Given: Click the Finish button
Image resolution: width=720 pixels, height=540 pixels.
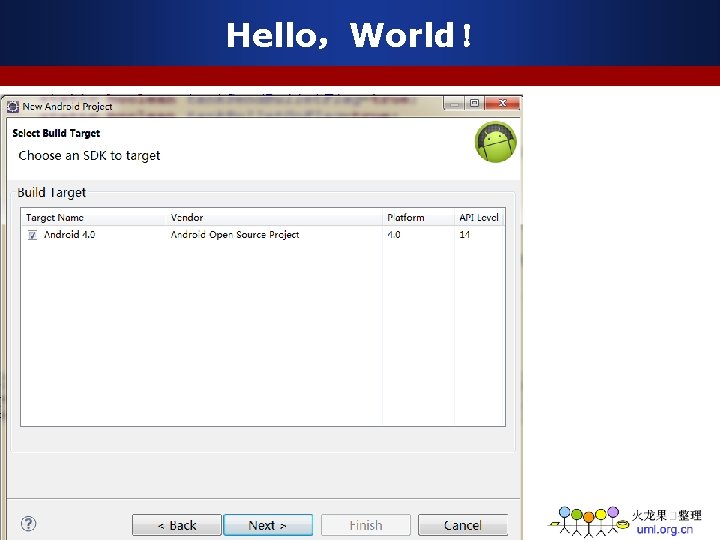Looking at the screenshot, I should (x=366, y=525).
